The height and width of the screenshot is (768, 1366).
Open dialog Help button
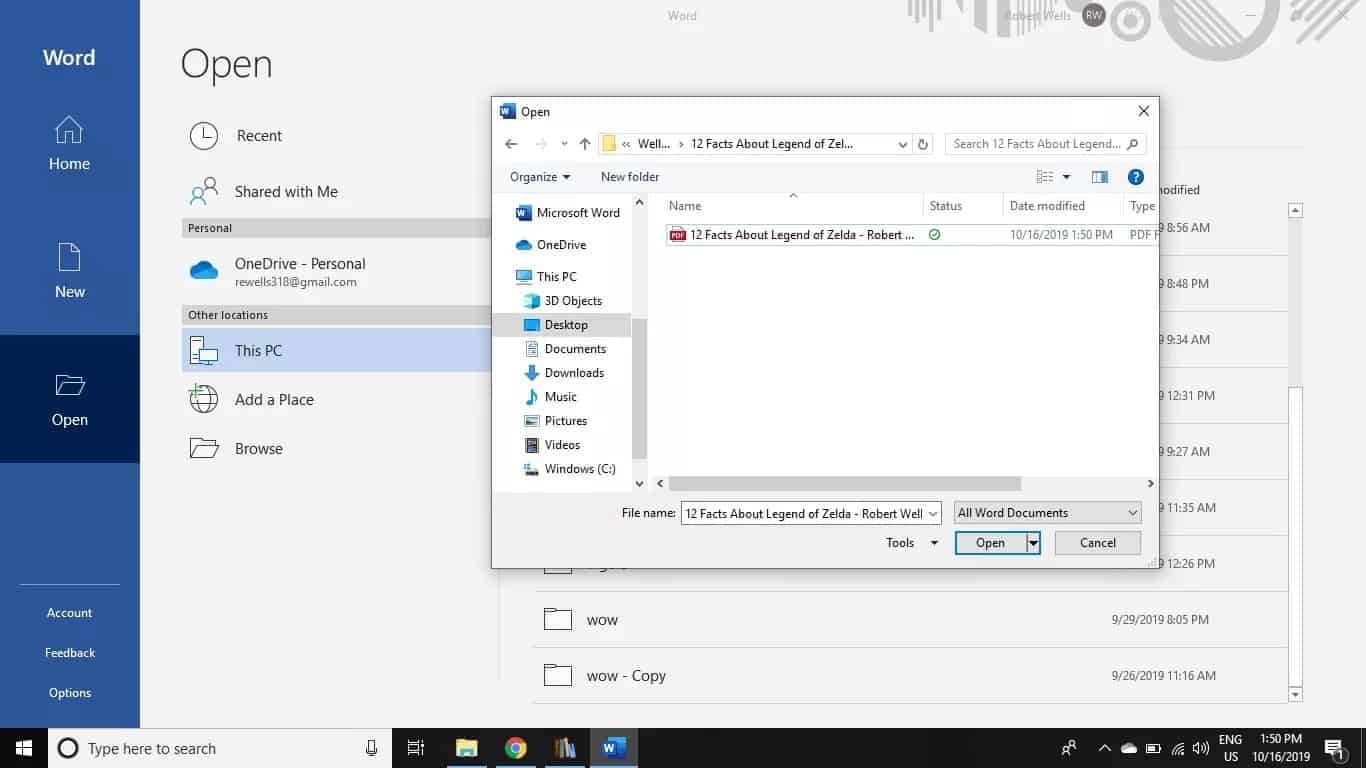point(1135,177)
